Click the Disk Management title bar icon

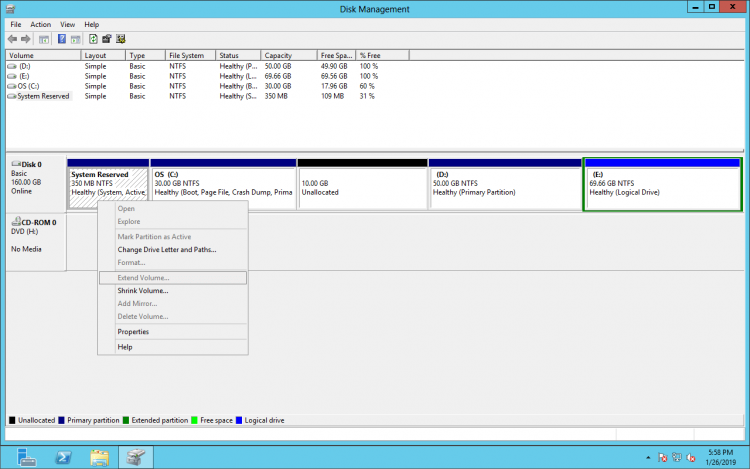click(10, 9)
